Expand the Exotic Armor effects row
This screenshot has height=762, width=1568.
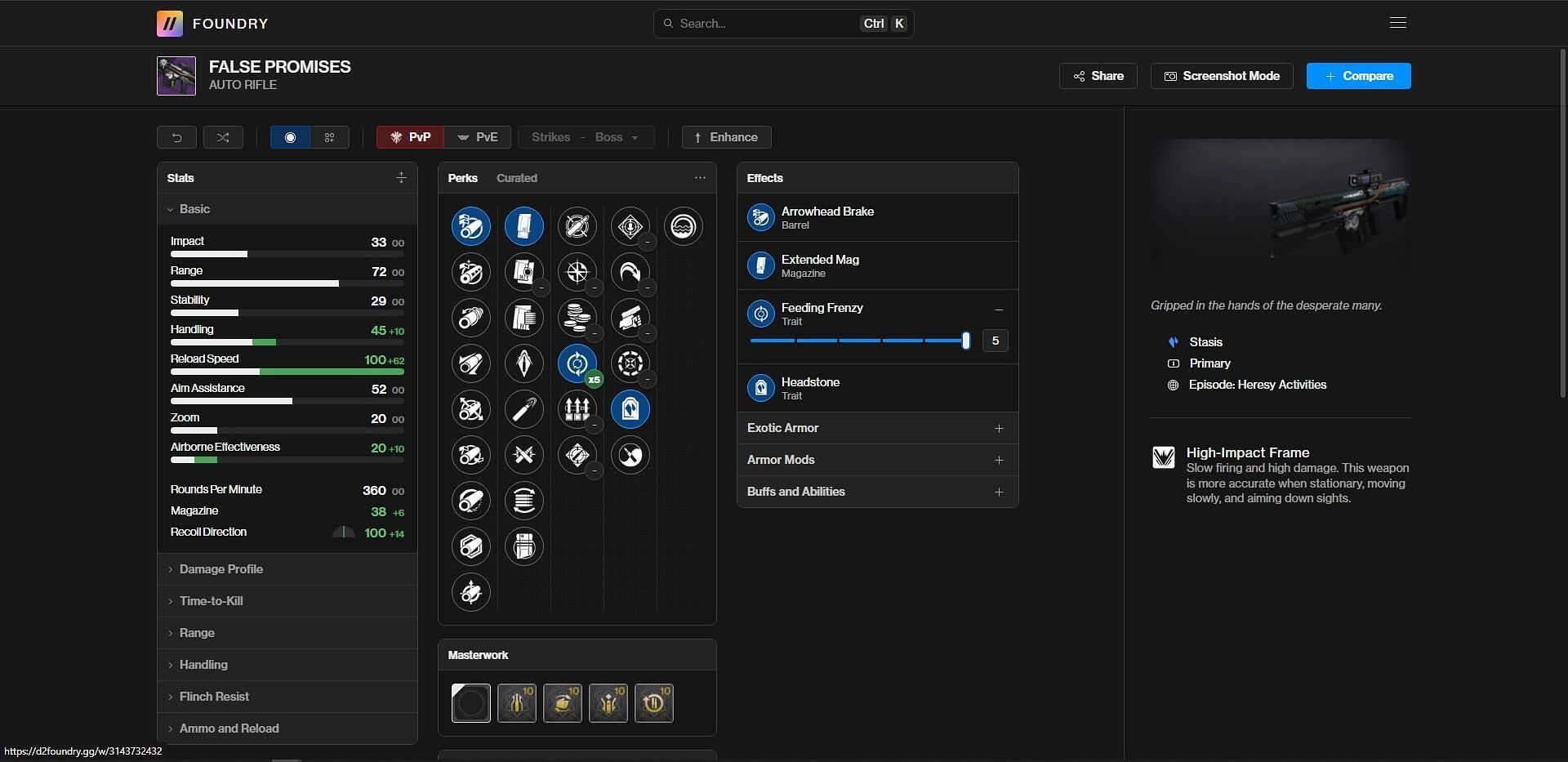coord(877,428)
